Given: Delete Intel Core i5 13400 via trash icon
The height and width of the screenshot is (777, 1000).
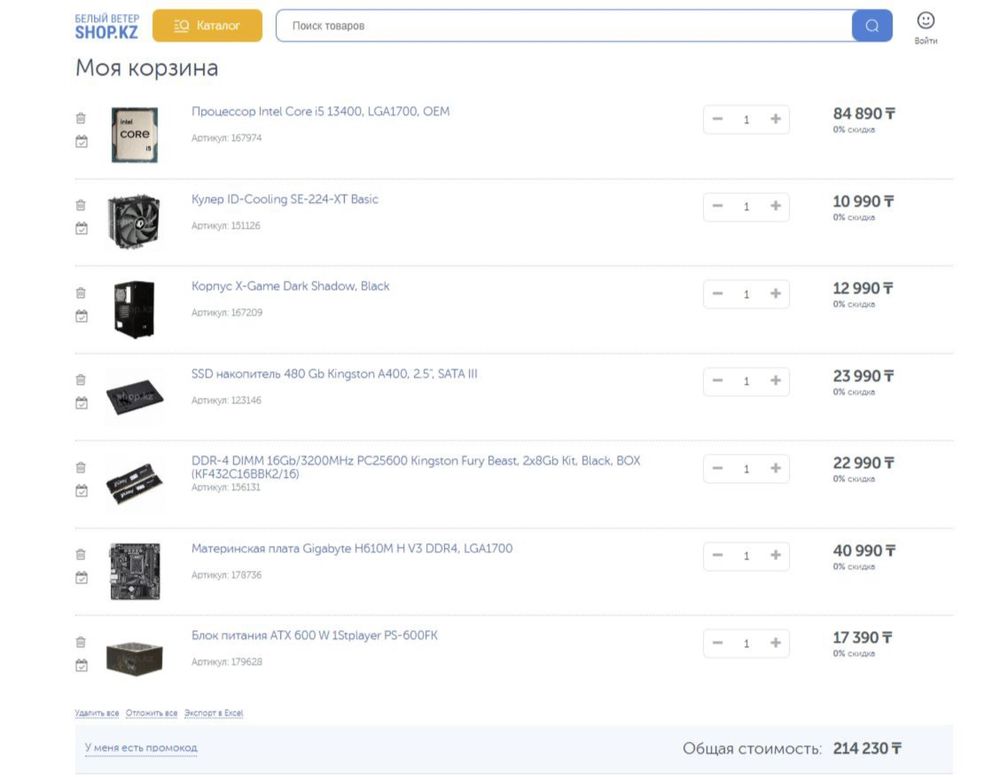Looking at the screenshot, I should [x=81, y=118].
